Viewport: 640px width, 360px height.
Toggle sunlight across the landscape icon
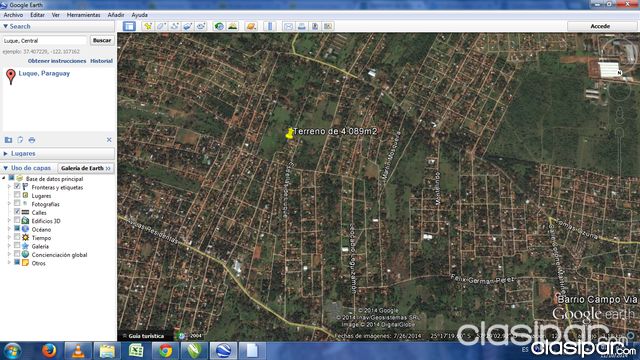pyautogui.click(x=233, y=26)
